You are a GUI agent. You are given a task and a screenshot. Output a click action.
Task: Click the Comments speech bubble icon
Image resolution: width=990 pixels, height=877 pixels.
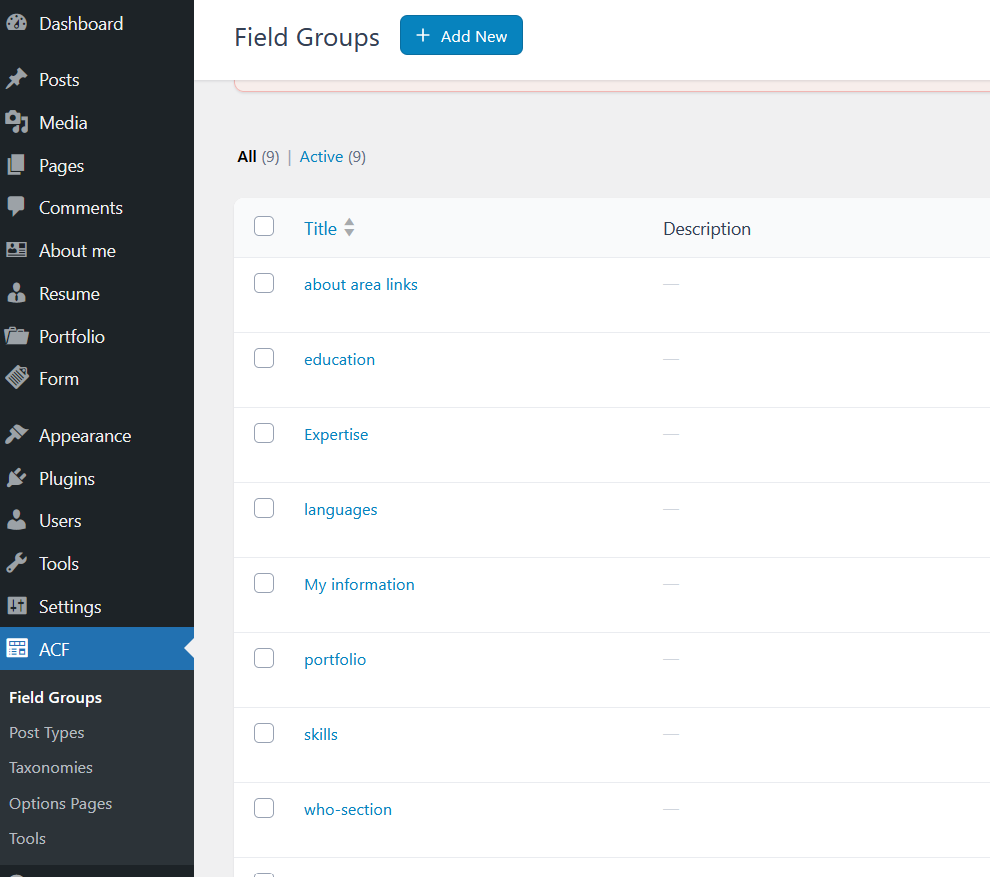[x=16, y=207]
